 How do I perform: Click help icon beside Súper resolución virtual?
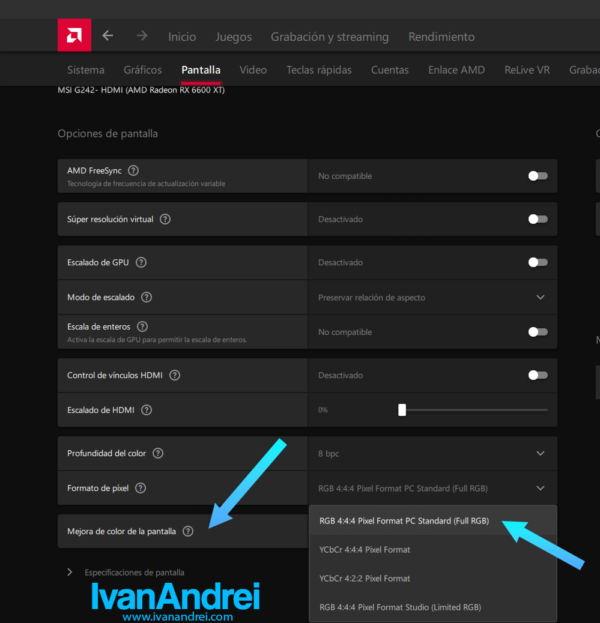coord(165,219)
